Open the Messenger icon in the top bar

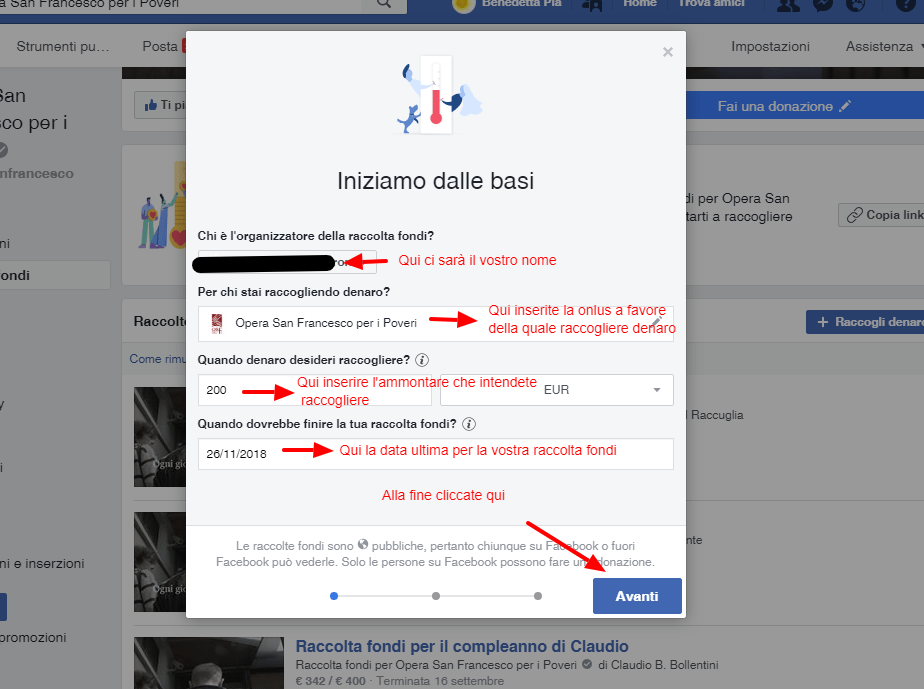coord(823,4)
